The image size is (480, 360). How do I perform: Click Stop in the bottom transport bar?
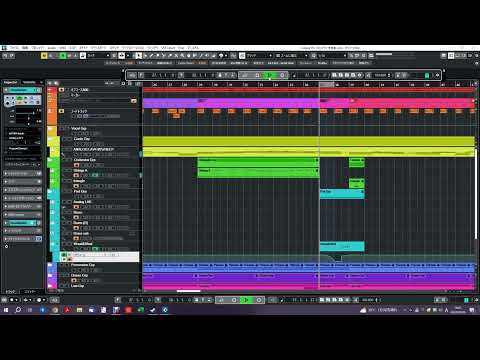pos(234,300)
